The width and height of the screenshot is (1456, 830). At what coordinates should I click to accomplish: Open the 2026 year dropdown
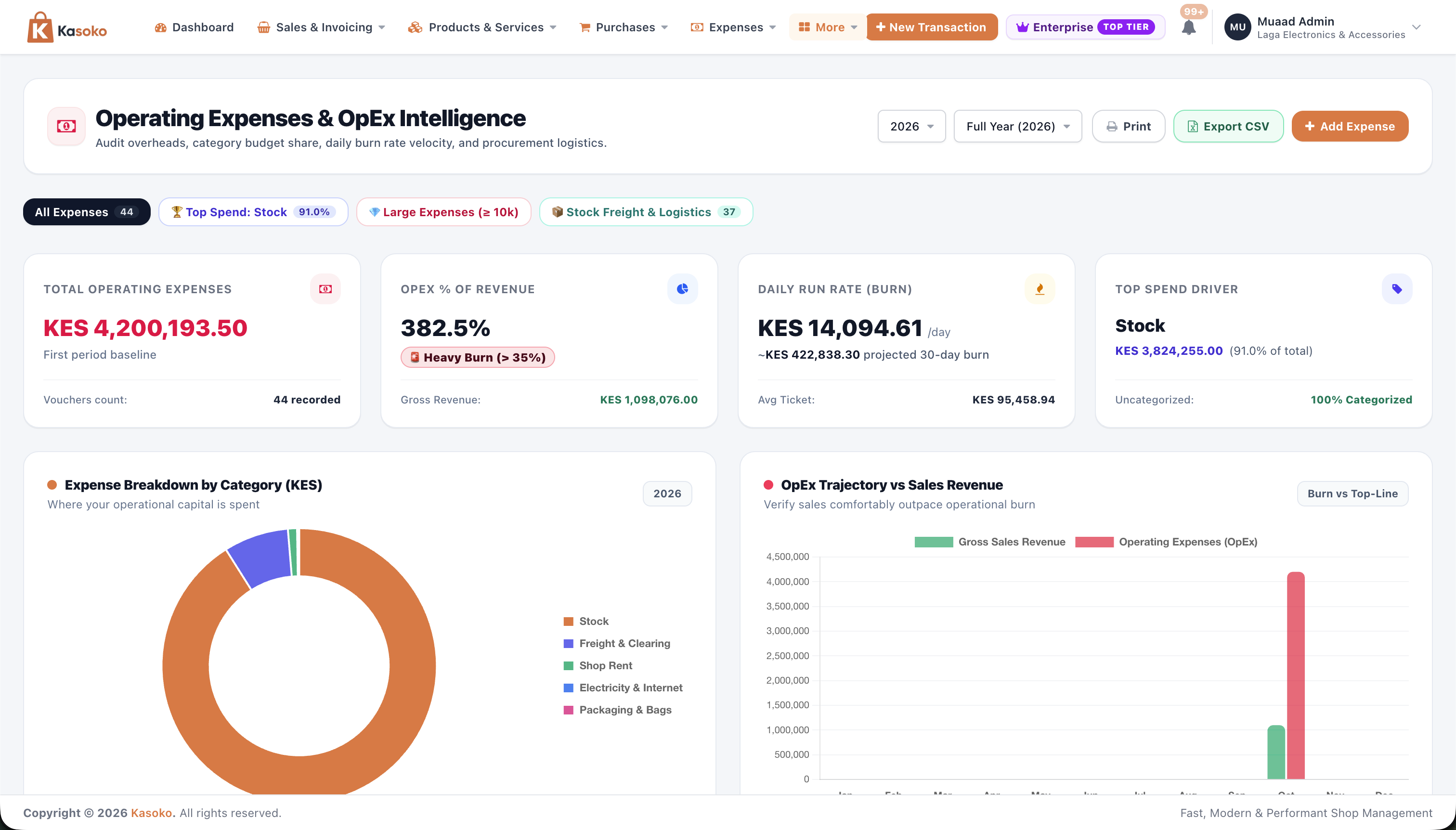[x=911, y=127]
